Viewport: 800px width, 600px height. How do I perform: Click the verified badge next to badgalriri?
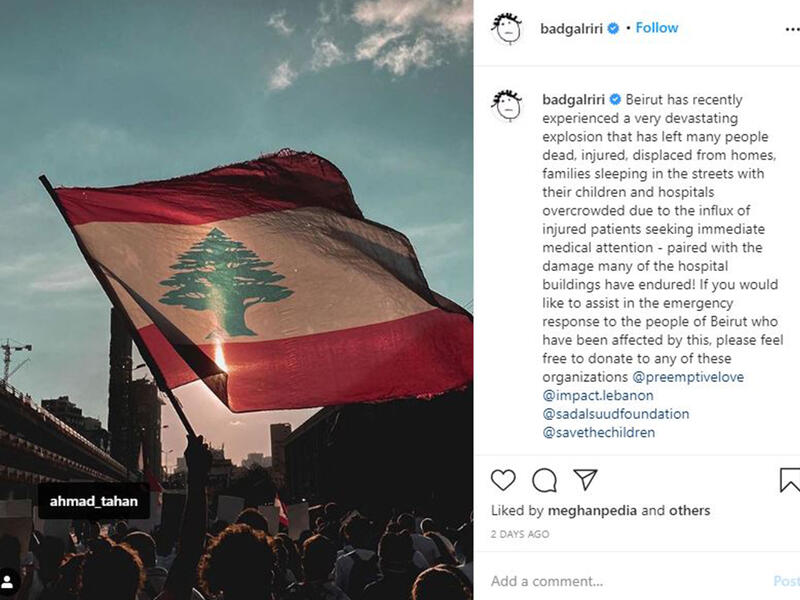612,27
